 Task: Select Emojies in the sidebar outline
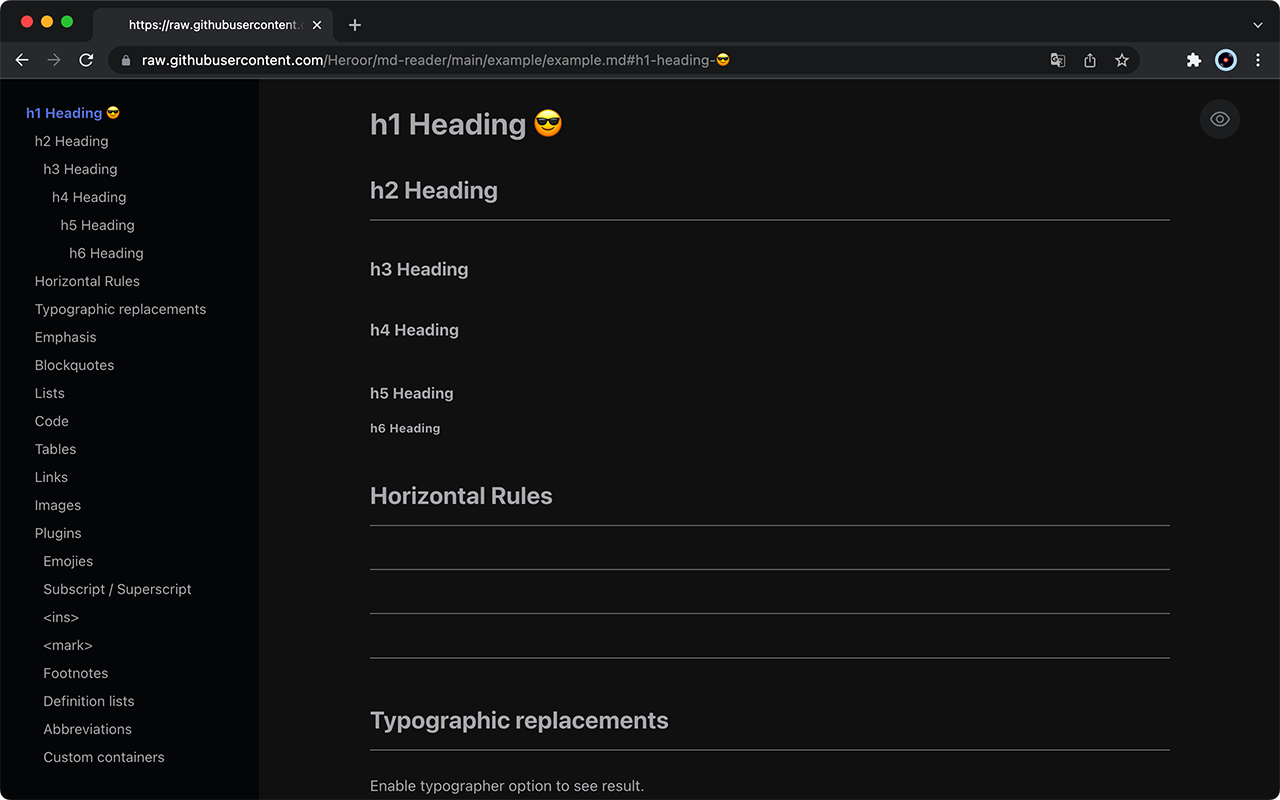pyautogui.click(x=68, y=561)
